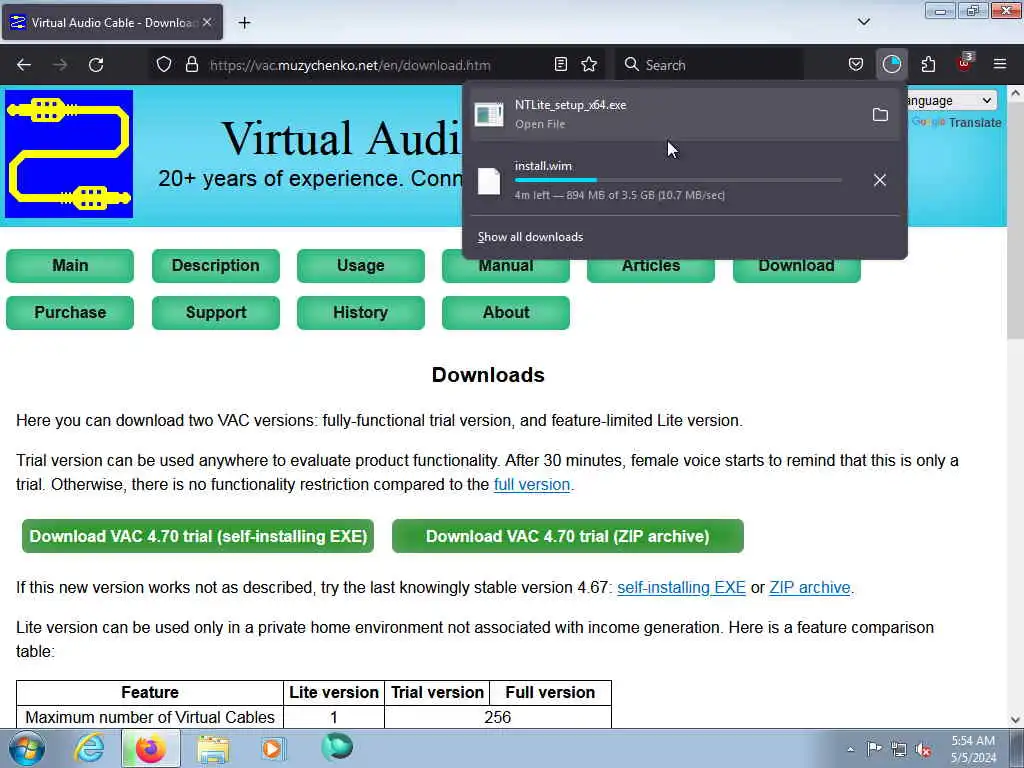Viewport: 1024px width, 768px height.
Task: Open the Windows Start button
Action: 26,748
